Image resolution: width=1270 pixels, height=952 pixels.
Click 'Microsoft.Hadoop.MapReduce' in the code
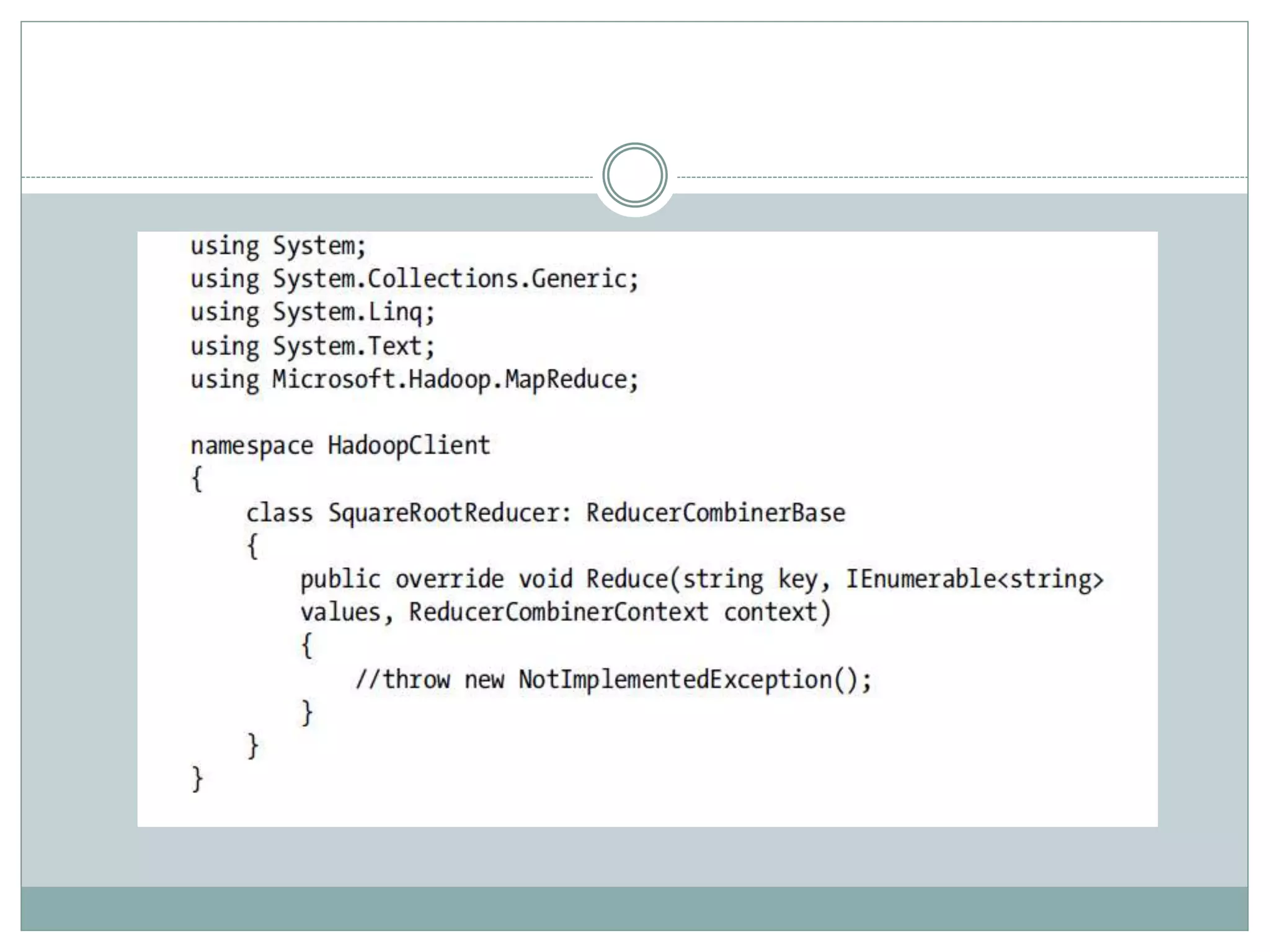450,379
